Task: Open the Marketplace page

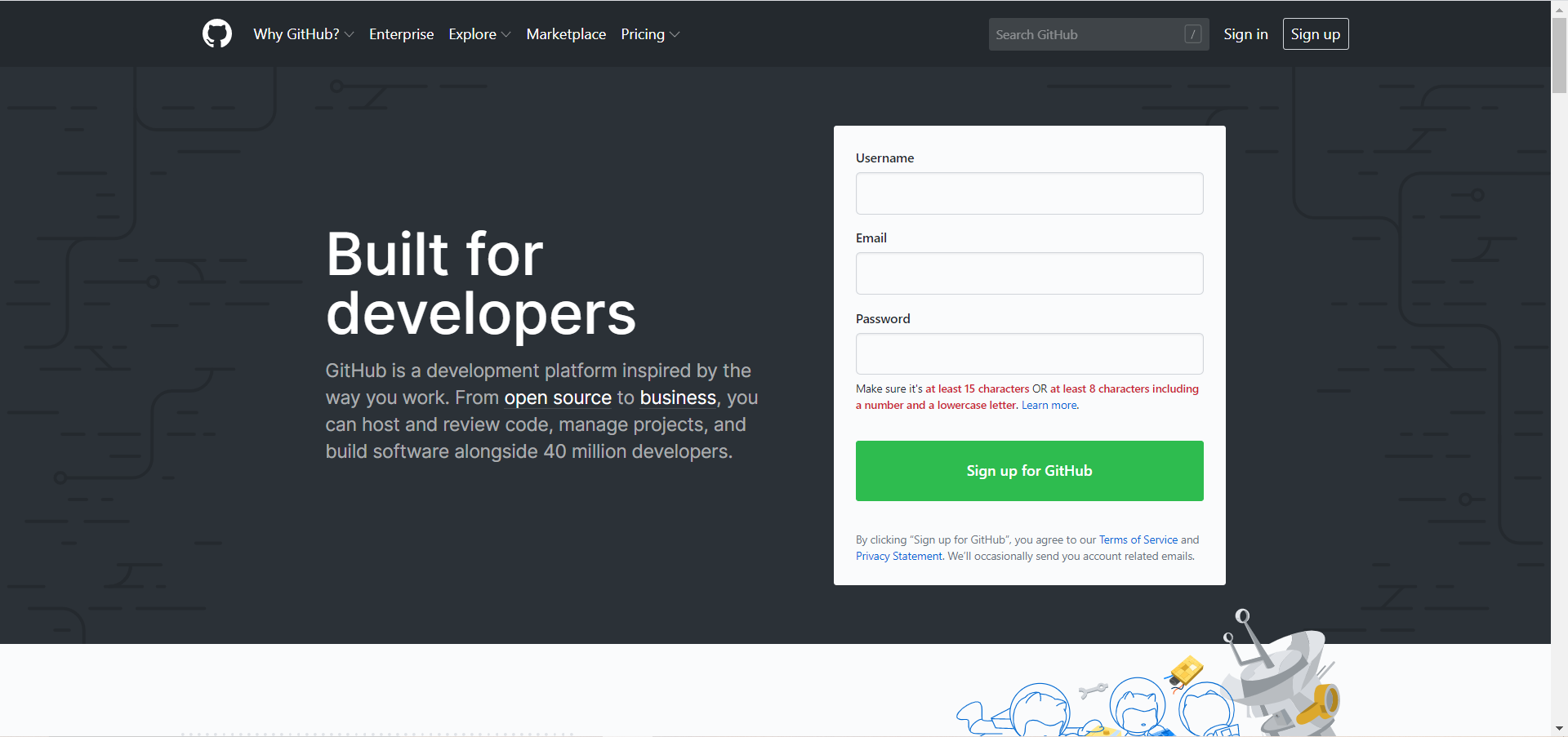Action: pyautogui.click(x=566, y=34)
